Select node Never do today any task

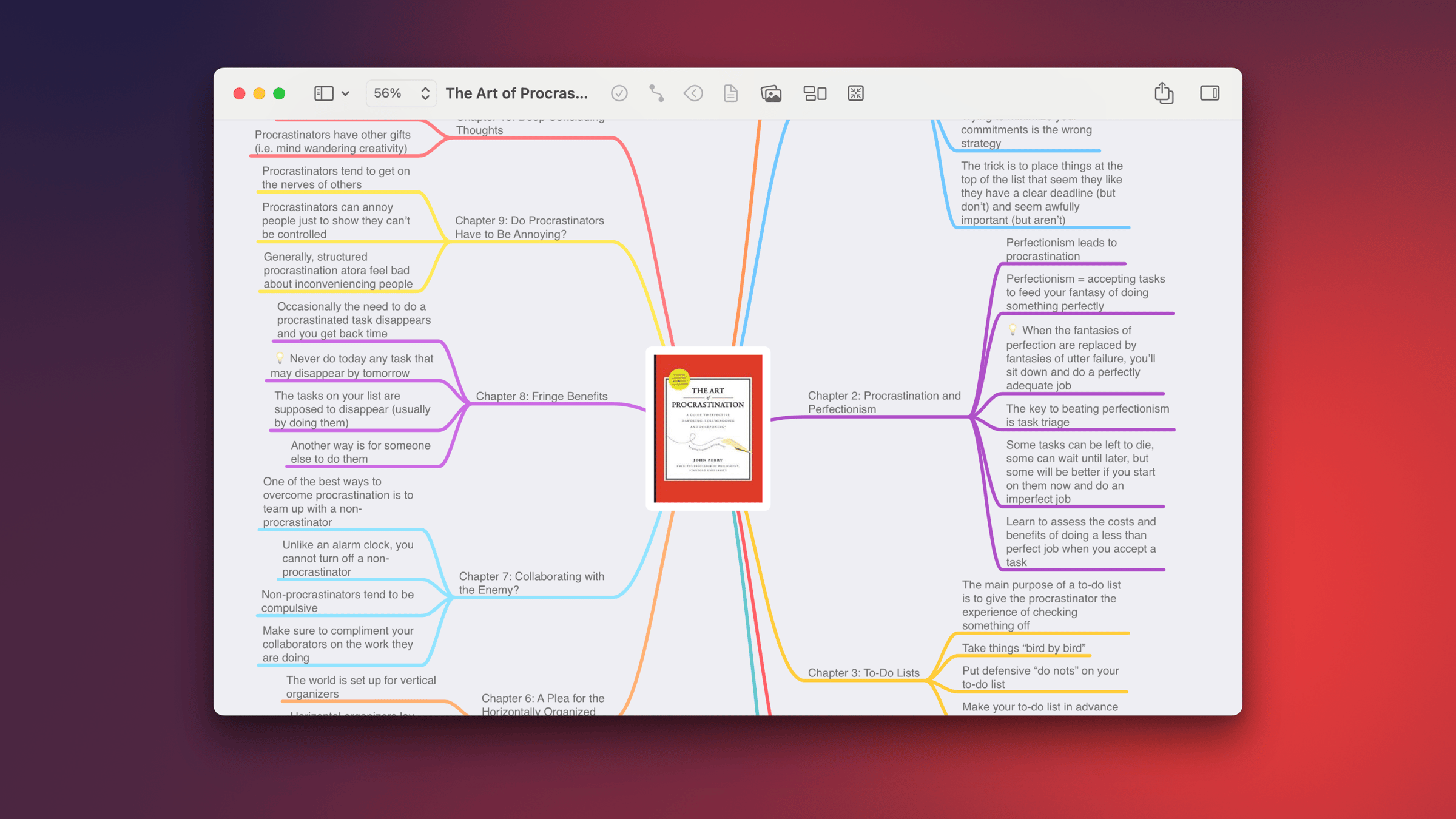pos(352,366)
